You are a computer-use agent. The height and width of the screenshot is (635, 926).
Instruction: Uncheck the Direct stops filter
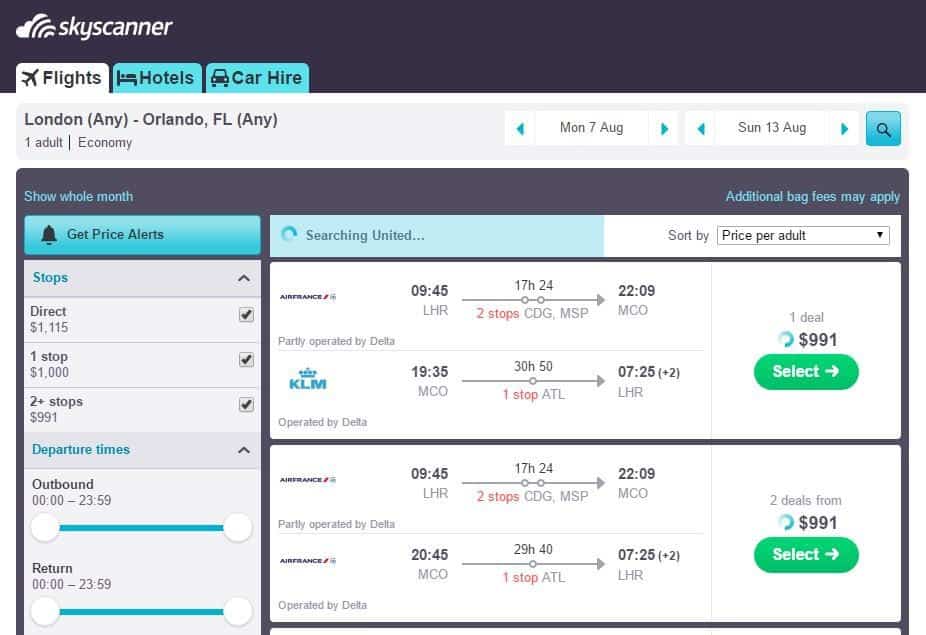coord(246,314)
